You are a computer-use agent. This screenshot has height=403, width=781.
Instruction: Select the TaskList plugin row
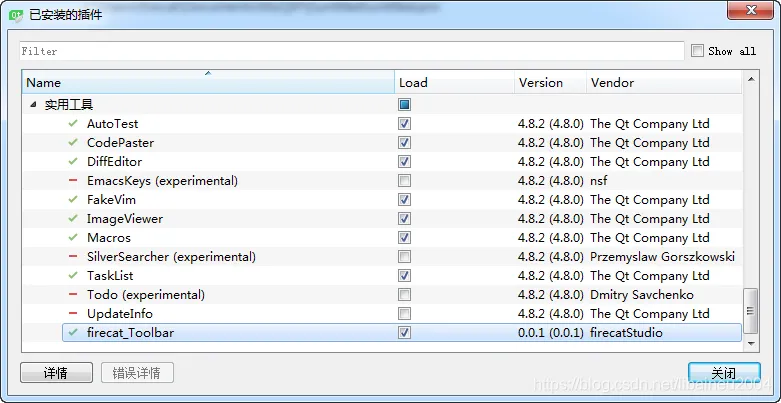point(382,275)
